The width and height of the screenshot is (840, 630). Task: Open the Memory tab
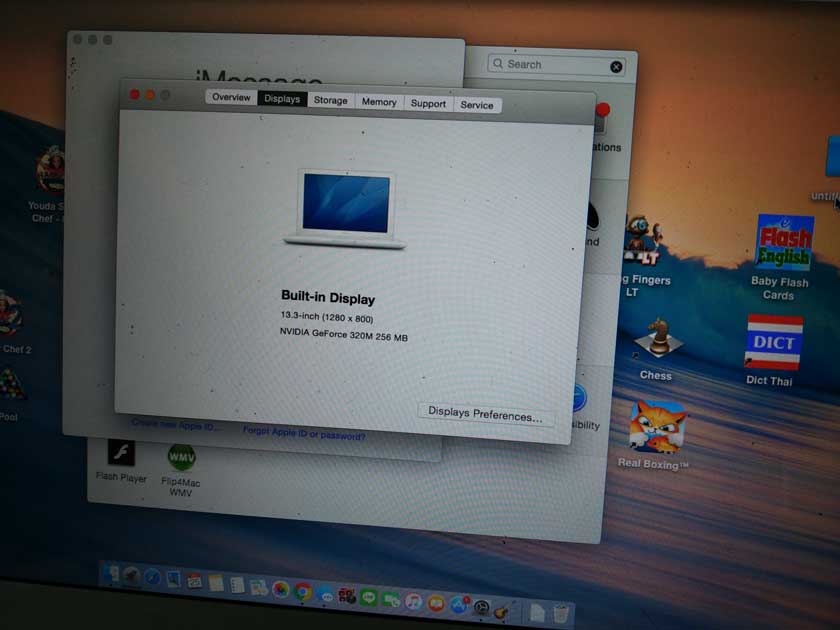click(x=379, y=102)
